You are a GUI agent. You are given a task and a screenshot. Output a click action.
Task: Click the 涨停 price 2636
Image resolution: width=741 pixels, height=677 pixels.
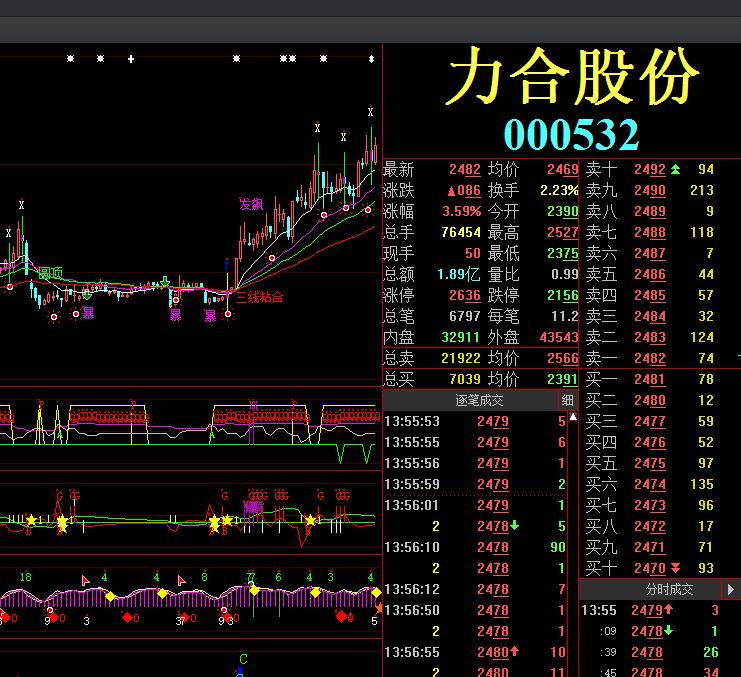coord(465,295)
